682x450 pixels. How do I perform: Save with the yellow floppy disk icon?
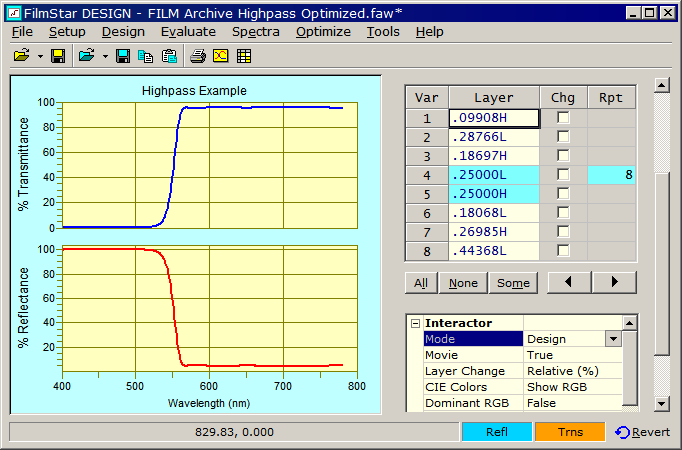pos(58,56)
